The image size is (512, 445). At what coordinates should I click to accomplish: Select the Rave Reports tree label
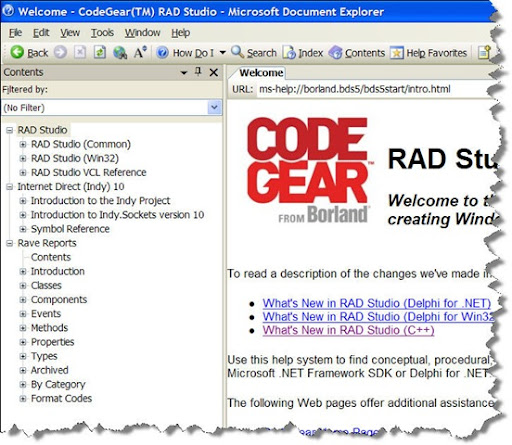pyautogui.click(x=47, y=243)
